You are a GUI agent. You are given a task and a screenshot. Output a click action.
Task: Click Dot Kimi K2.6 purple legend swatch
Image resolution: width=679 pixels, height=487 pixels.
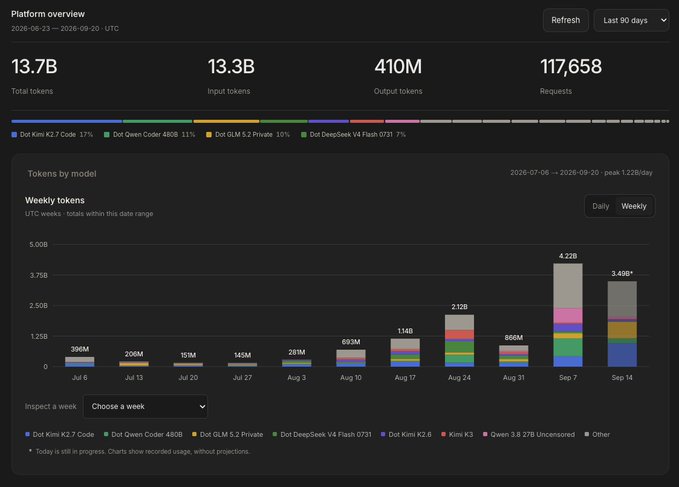point(383,434)
